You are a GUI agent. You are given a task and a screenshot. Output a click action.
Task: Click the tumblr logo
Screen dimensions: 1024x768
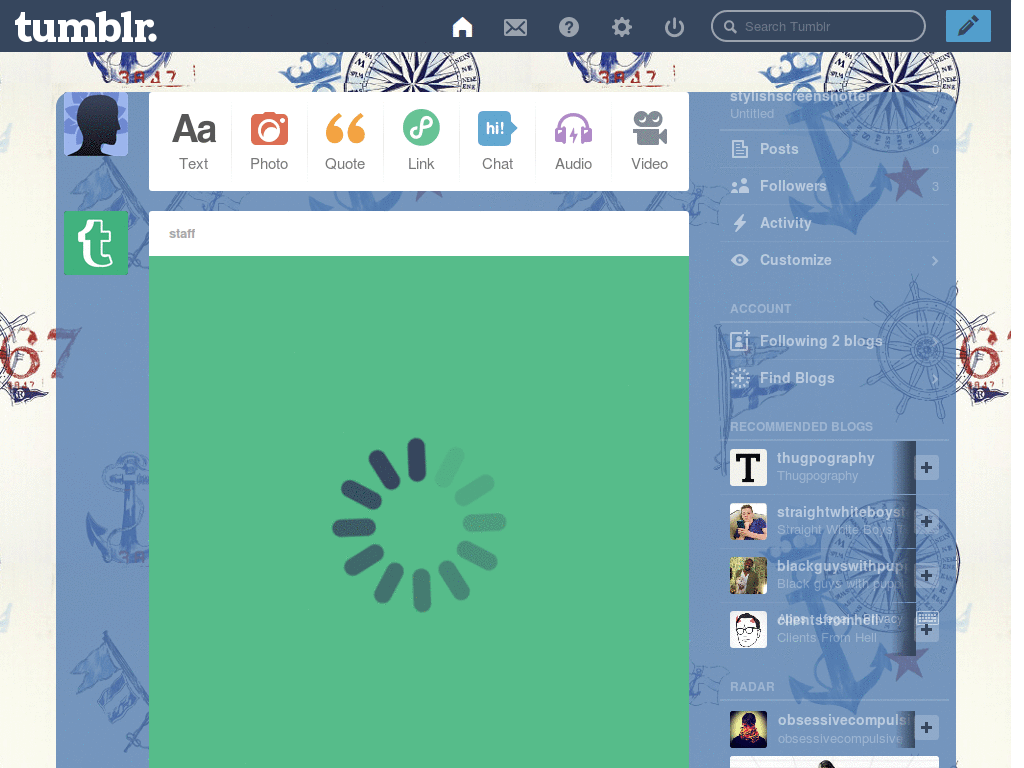click(86, 27)
